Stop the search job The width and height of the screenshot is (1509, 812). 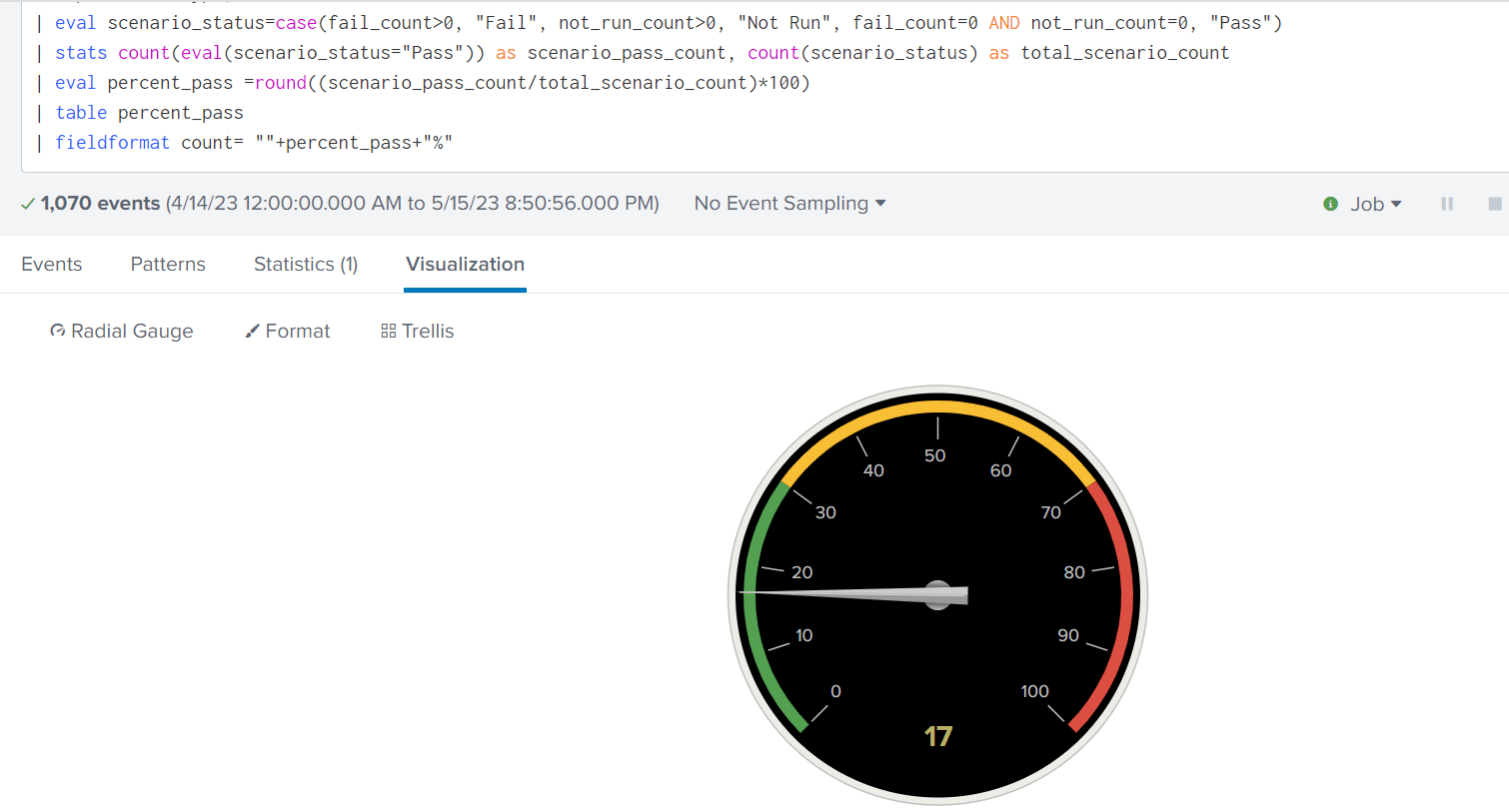(x=1493, y=203)
